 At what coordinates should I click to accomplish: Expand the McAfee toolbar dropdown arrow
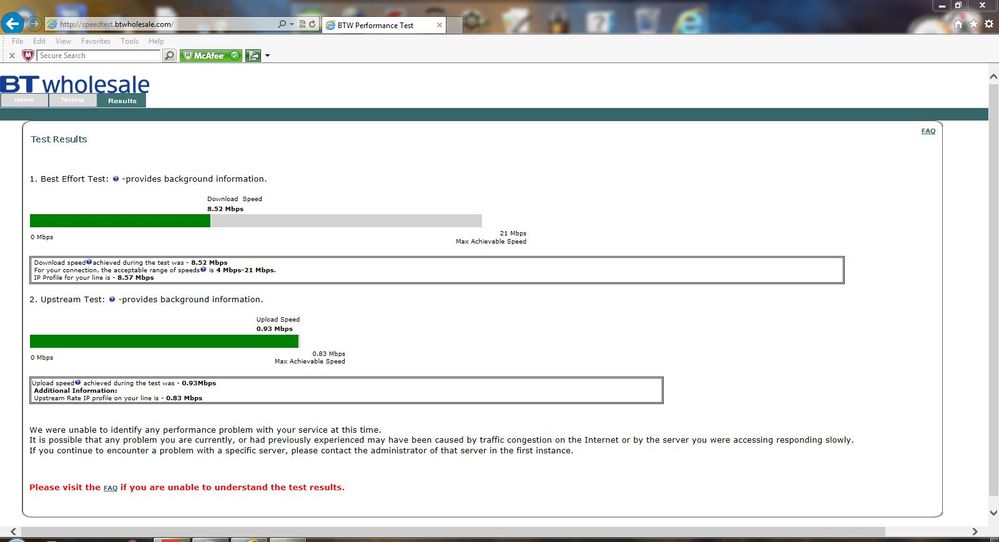pyautogui.click(x=267, y=56)
